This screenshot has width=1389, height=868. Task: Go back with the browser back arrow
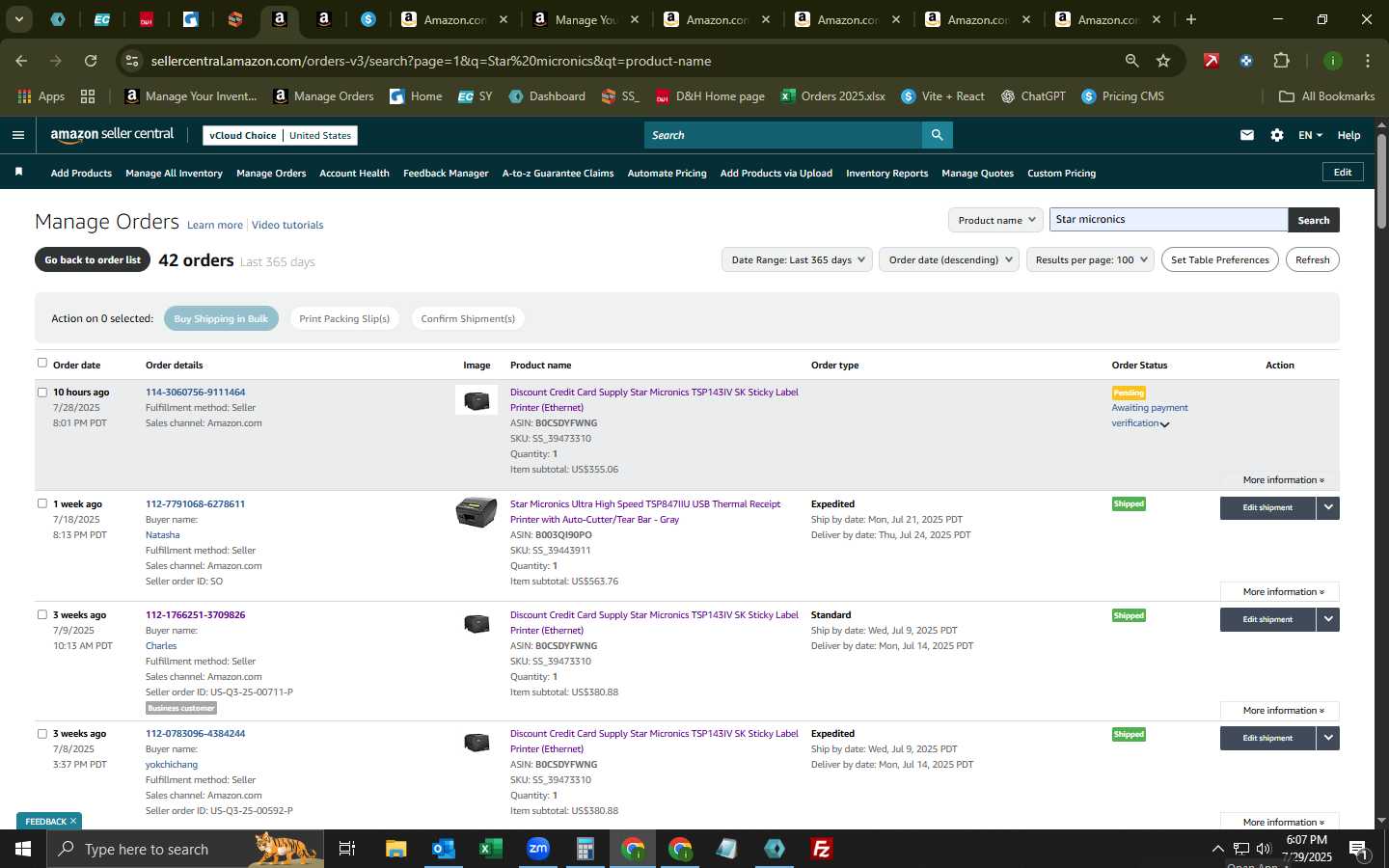pyautogui.click(x=21, y=61)
